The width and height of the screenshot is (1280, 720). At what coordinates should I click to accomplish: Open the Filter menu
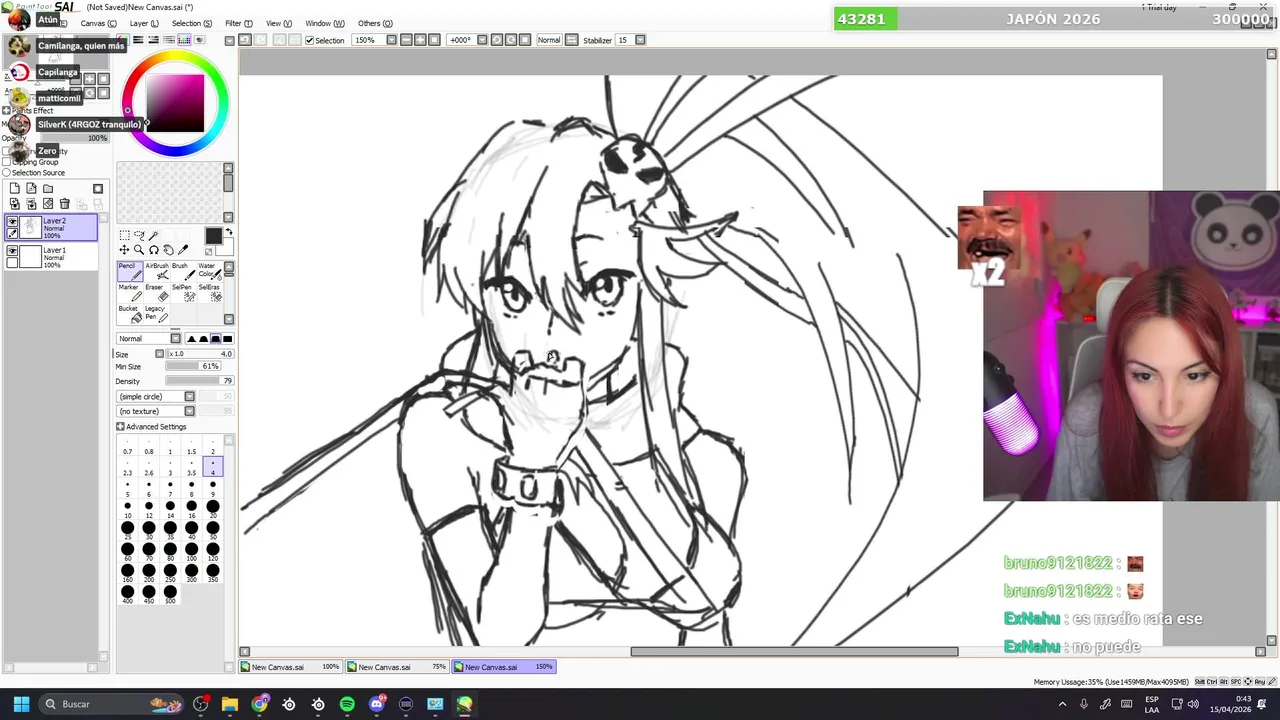coord(238,23)
